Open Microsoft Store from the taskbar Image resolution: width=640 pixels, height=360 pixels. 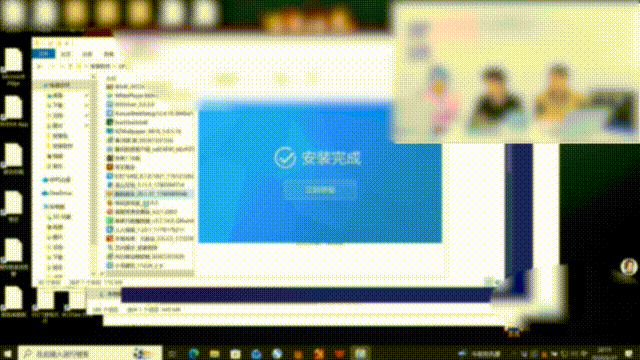236,354
